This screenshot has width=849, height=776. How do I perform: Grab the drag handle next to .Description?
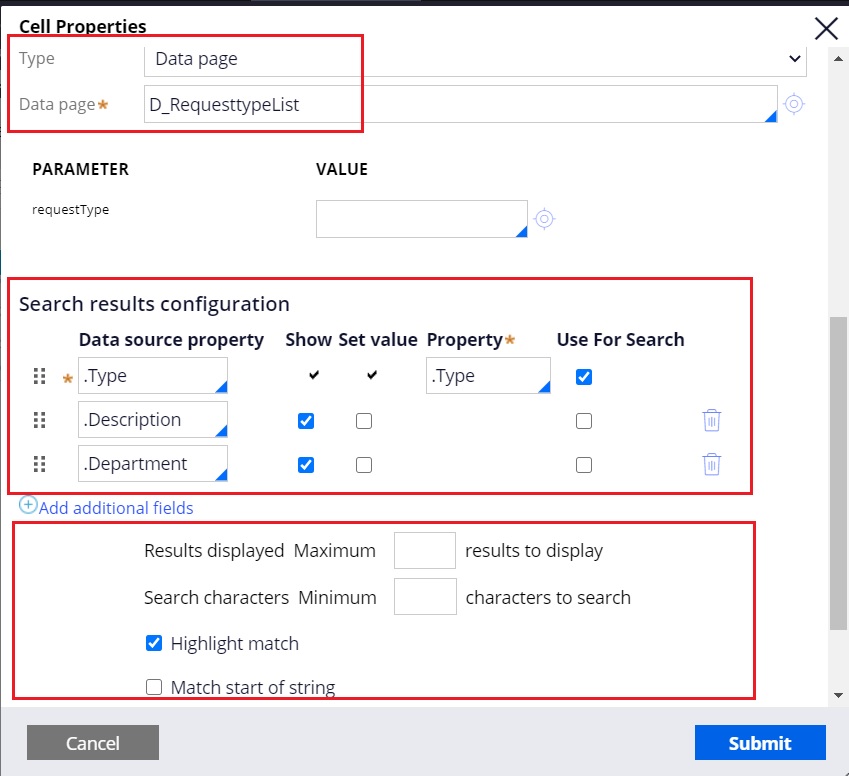(x=39, y=420)
